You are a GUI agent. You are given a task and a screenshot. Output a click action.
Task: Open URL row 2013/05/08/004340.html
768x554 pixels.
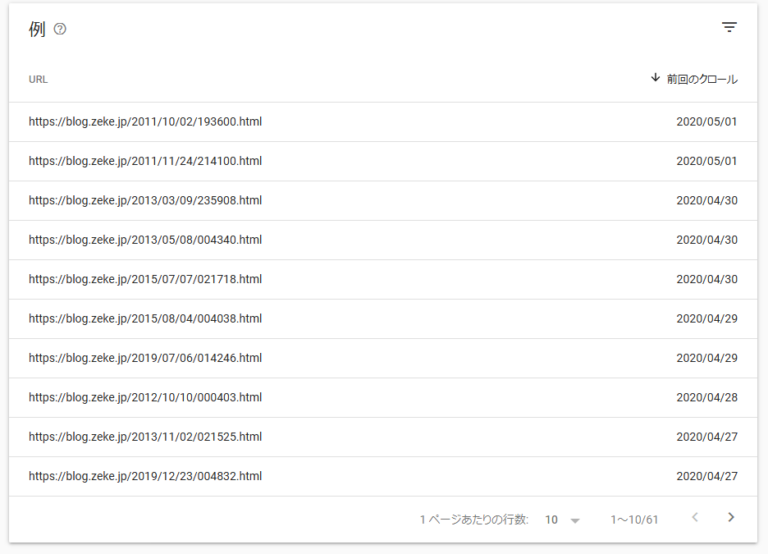(145, 240)
